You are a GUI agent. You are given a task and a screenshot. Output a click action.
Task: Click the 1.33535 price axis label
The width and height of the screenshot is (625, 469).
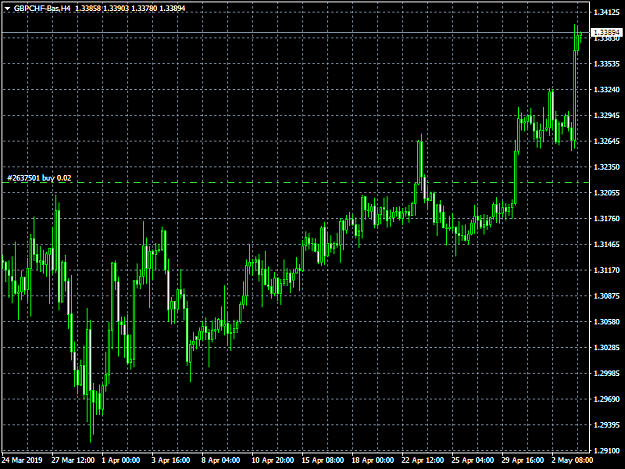click(x=607, y=64)
